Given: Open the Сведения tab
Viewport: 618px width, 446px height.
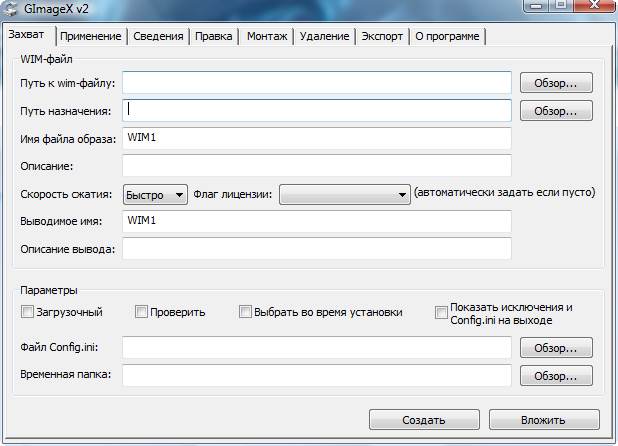Looking at the screenshot, I should (x=158, y=36).
